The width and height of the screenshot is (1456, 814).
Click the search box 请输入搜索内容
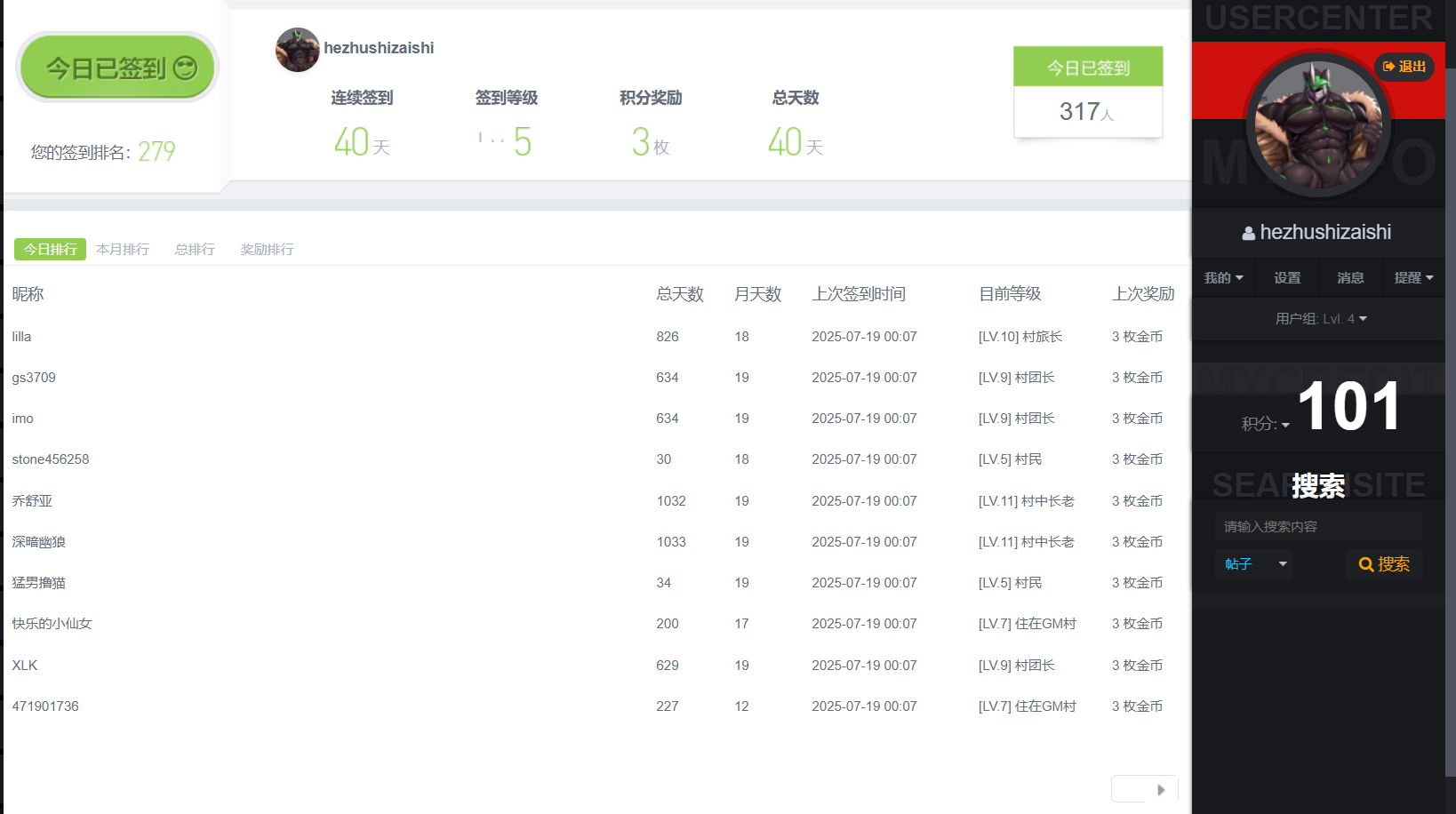click(1317, 527)
